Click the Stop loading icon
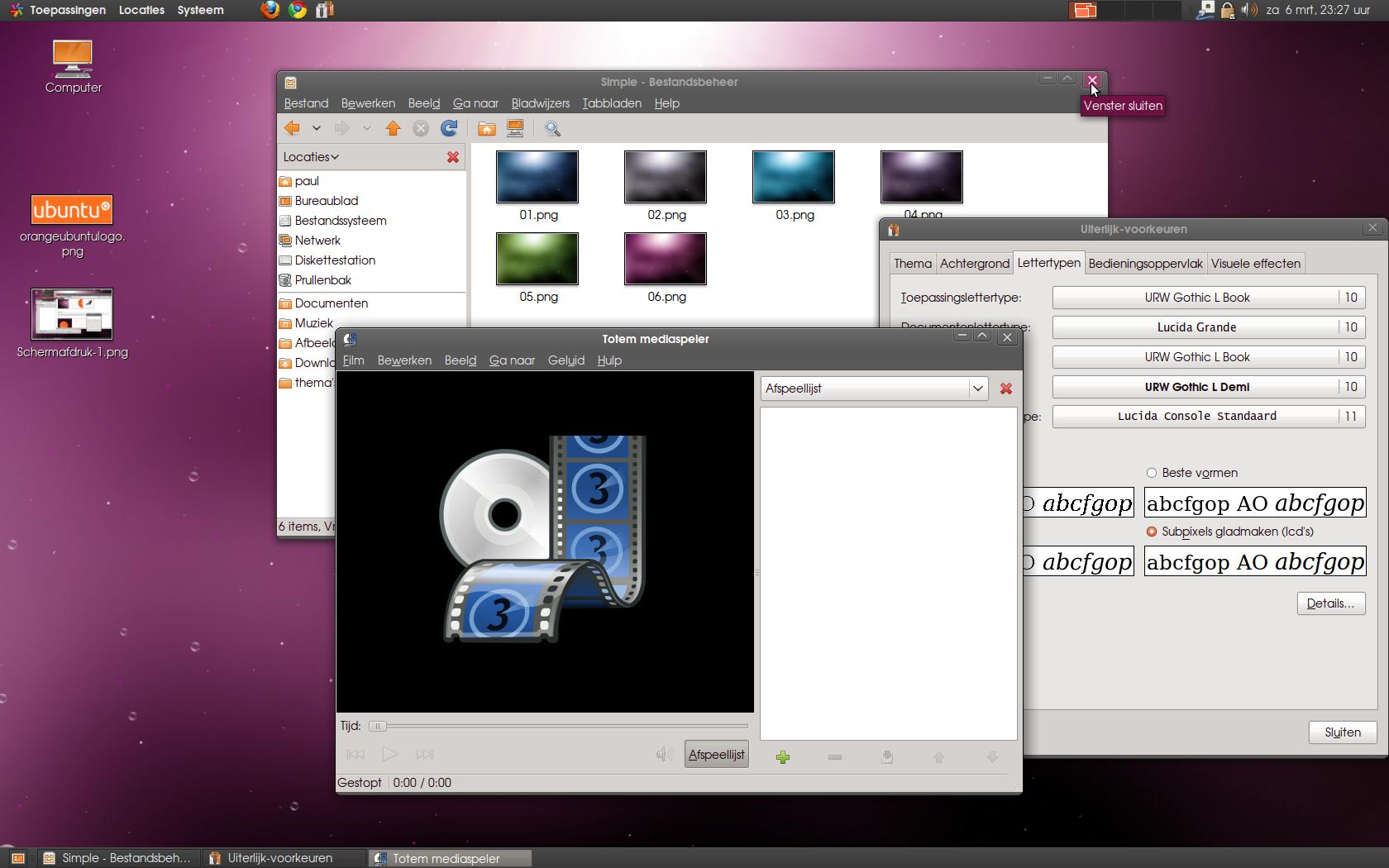 421,128
